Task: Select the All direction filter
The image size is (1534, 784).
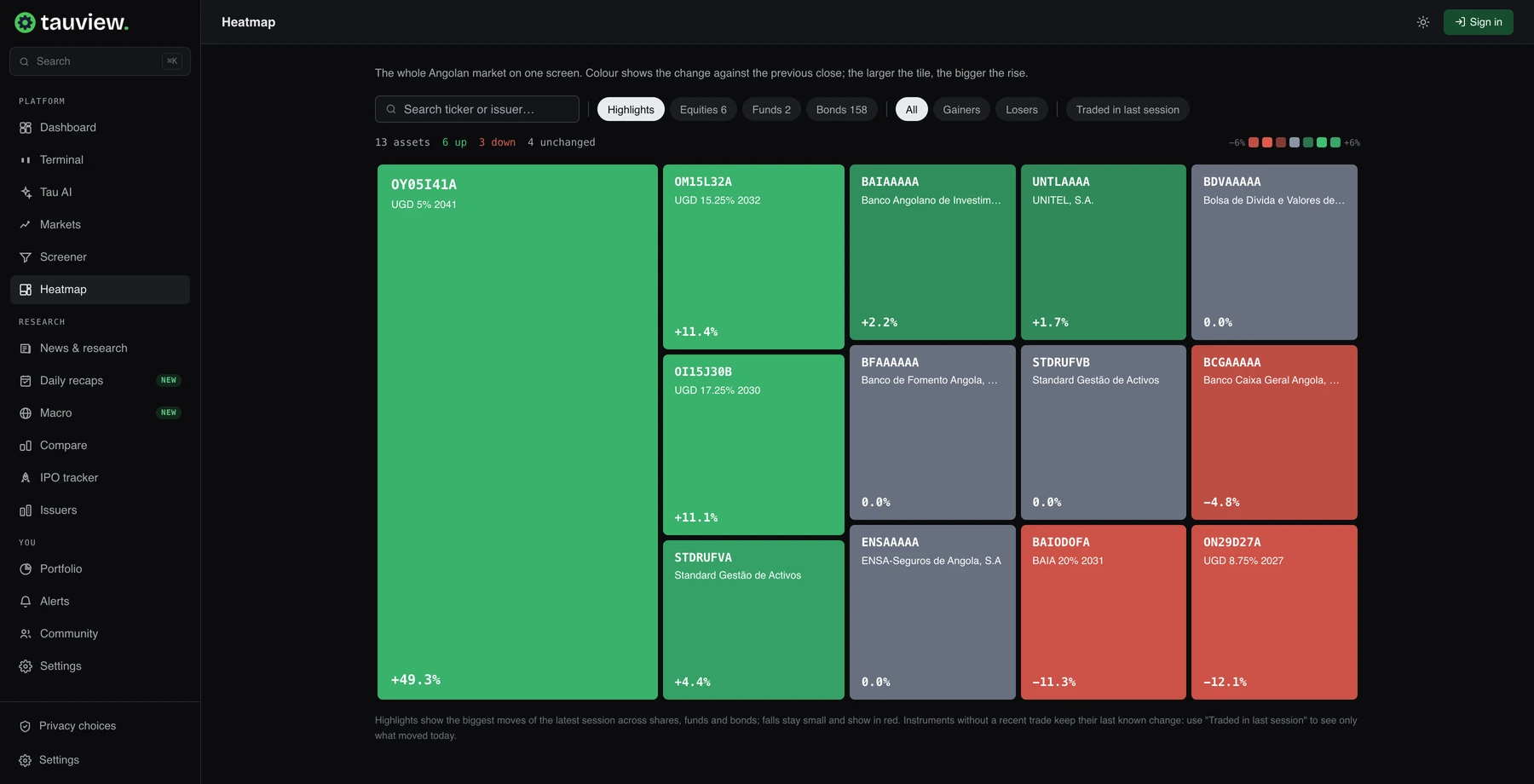Action: point(911,110)
